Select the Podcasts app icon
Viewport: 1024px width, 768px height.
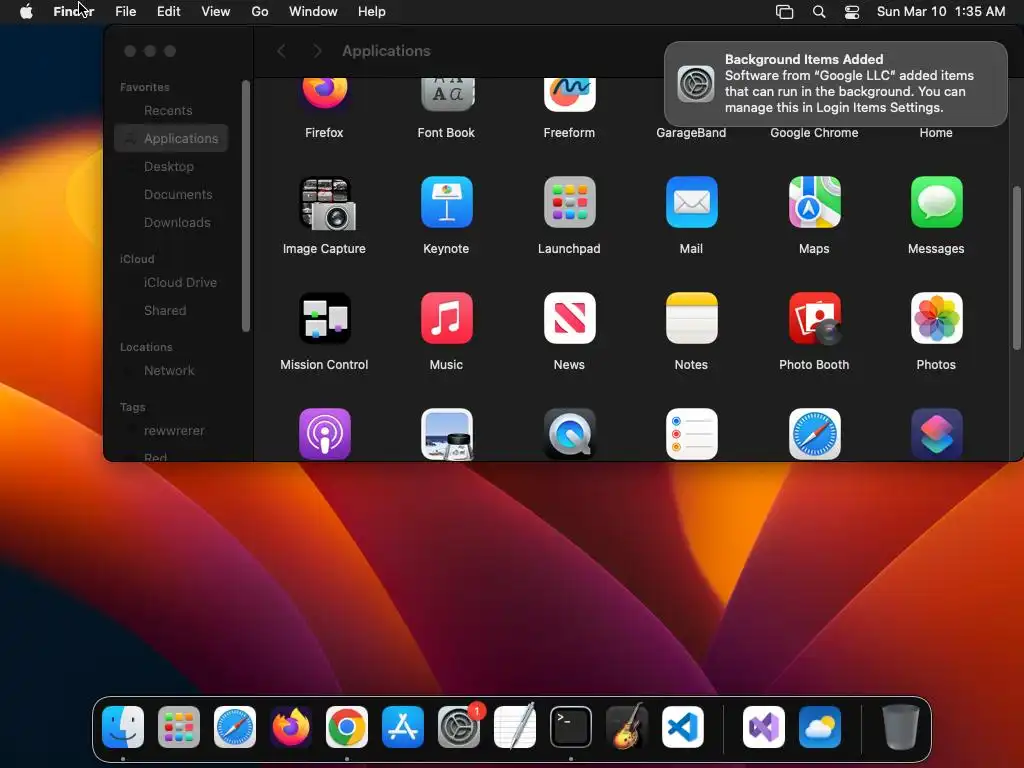pyautogui.click(x=325, y=434)
